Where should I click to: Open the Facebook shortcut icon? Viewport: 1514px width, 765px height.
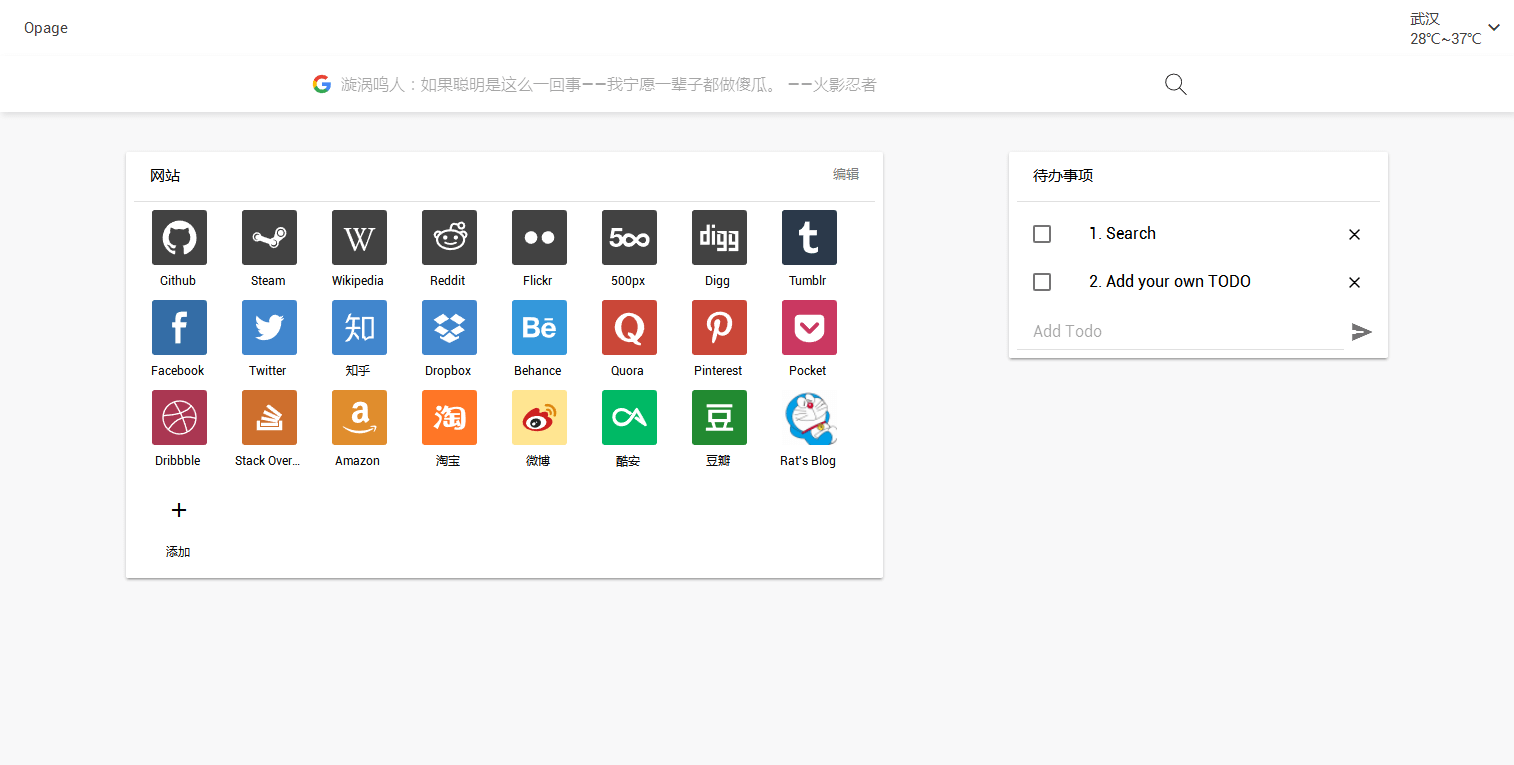(x=179, y=327)
